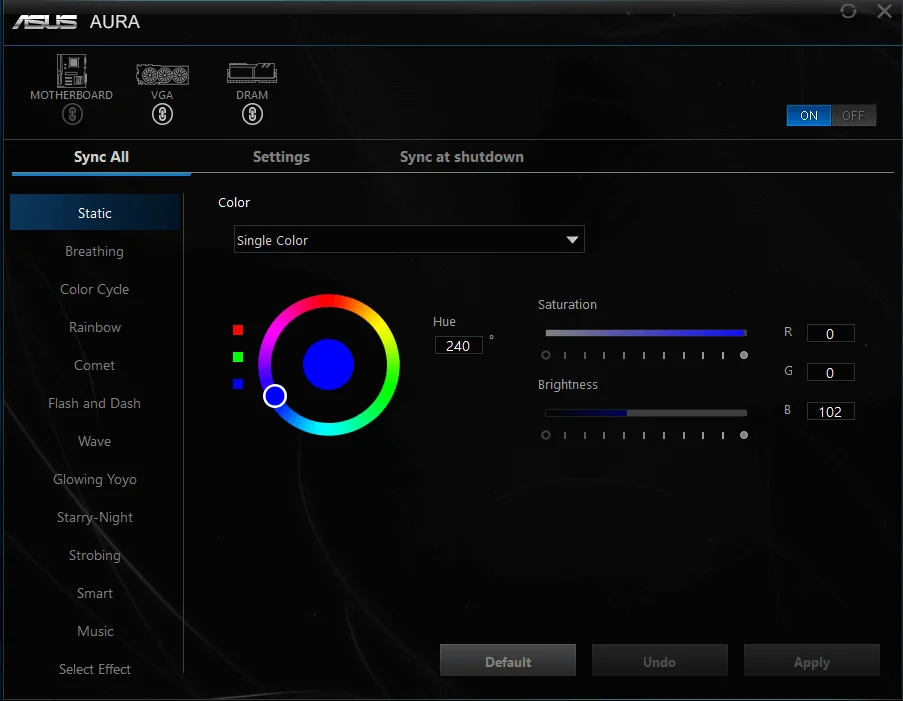
Task: Click the Undo button
Action: coord(660,661)
